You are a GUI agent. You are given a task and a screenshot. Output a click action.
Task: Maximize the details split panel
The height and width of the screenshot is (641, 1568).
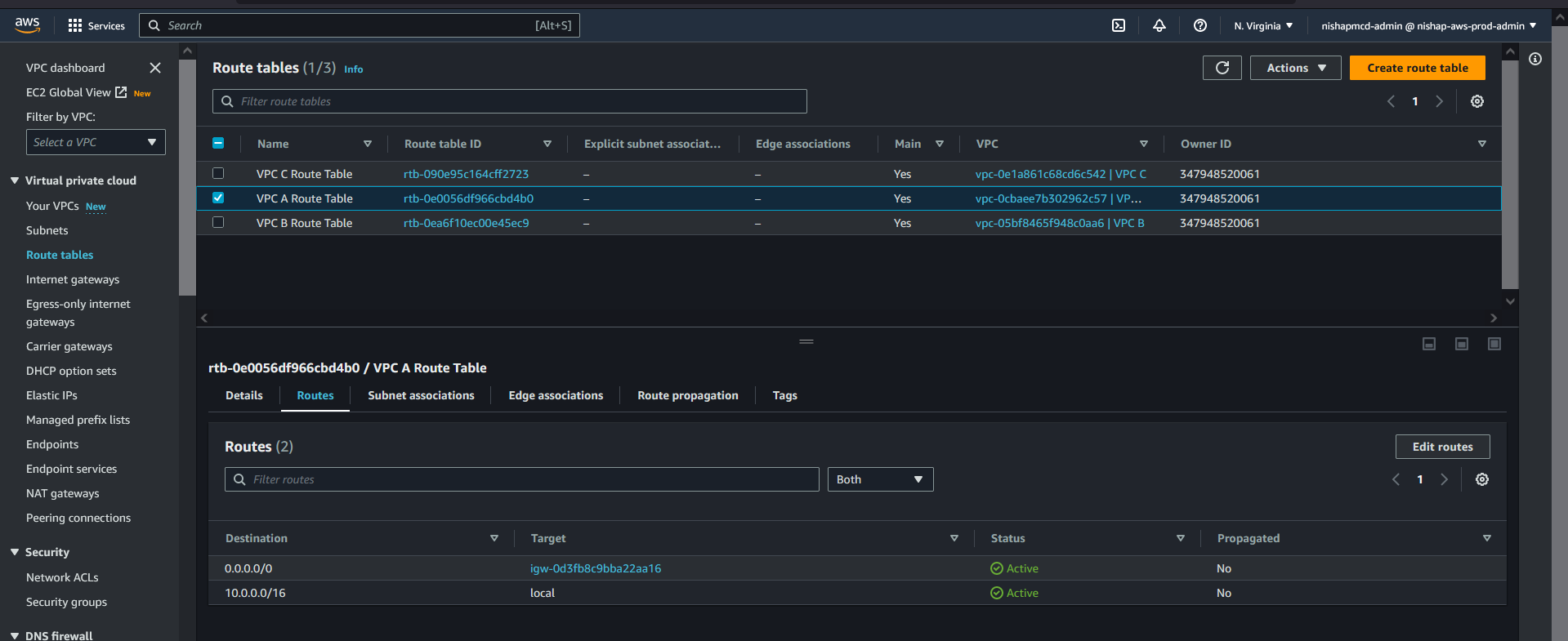pos(1494,344)
